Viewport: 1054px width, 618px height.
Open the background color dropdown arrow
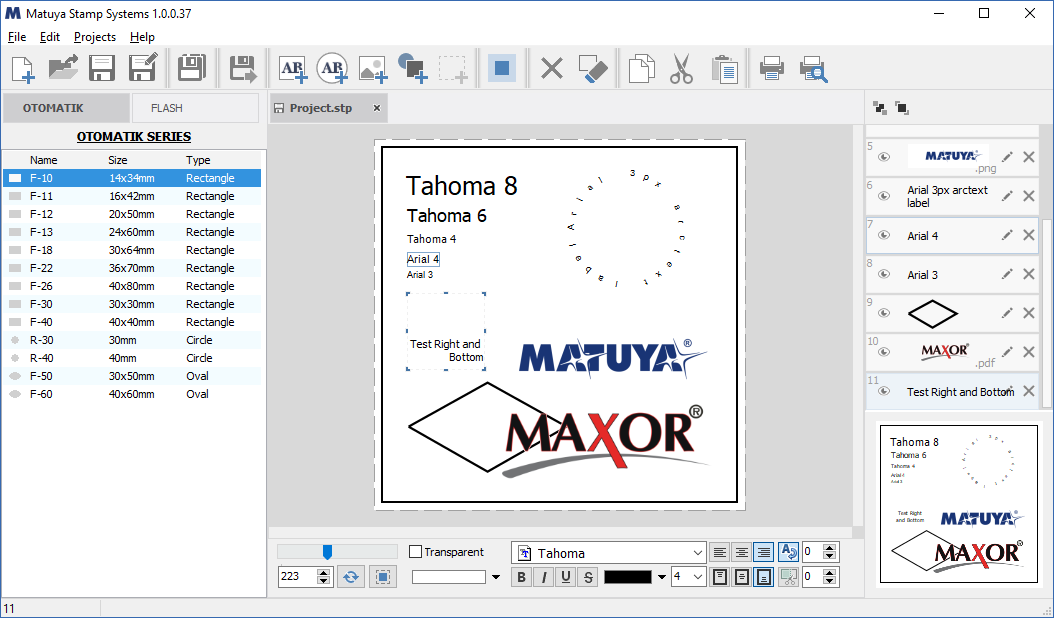[x=496, y=576]
